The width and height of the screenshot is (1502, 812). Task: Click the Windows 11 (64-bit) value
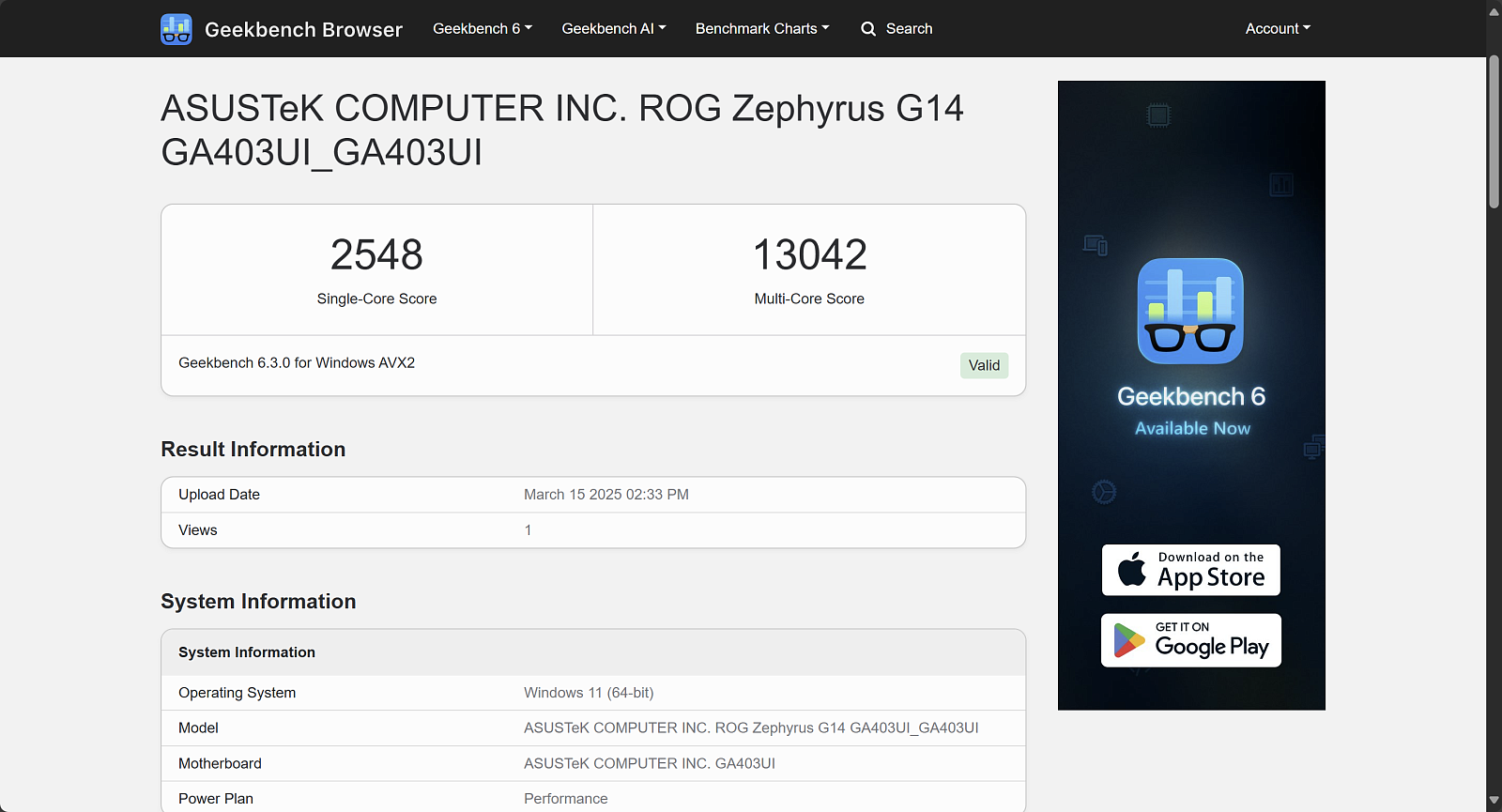(x=589, y=693)
